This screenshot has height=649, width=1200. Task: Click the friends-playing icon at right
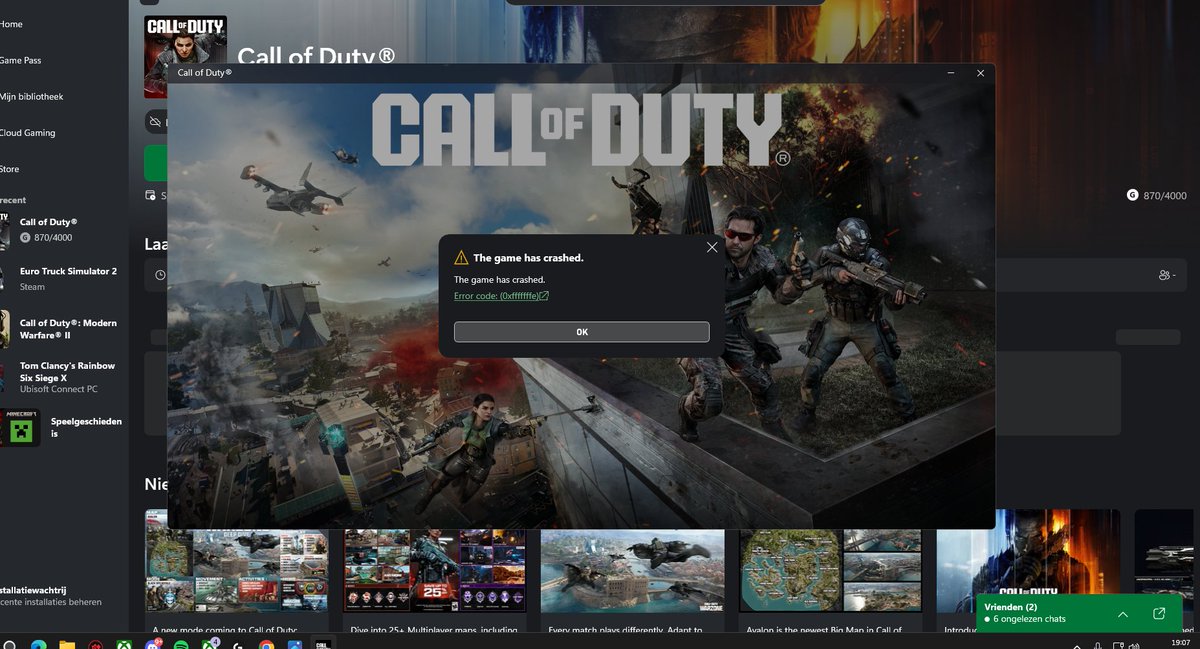click(x=1166, y=275)
